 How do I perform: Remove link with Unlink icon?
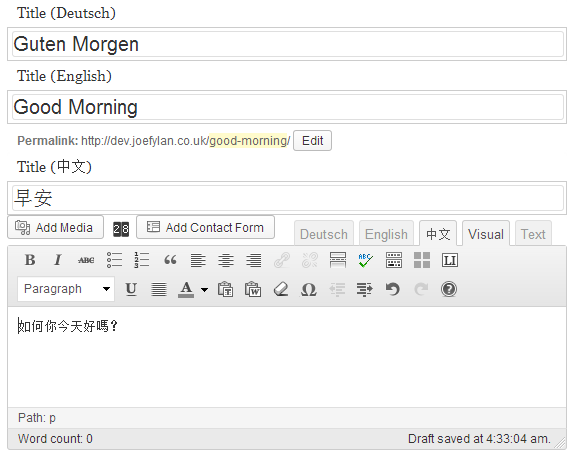pyautogui.click(x=310, y=260)
